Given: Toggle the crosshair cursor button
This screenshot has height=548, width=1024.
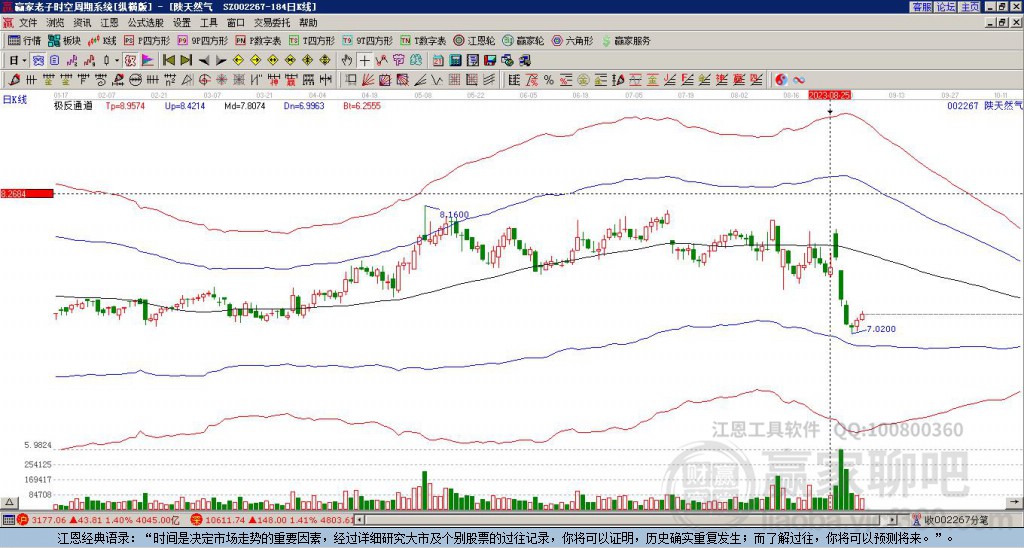Looking at the screenshot, I should tap(364, 61).
